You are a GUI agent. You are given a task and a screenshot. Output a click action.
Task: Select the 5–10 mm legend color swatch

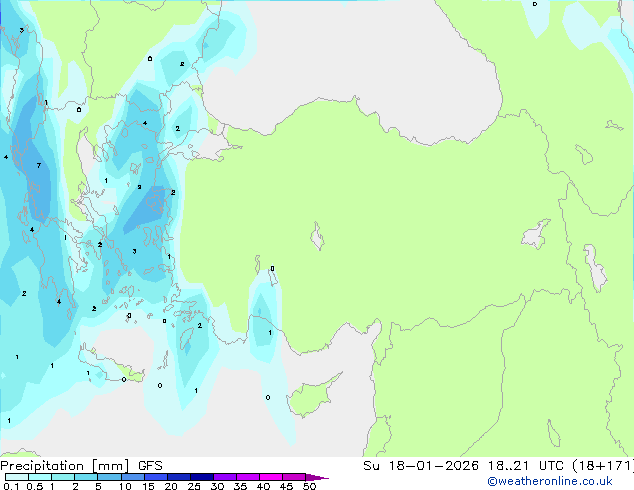tap(109, 477)
